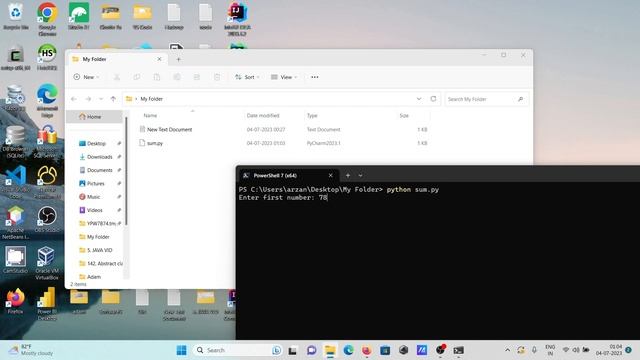Go forward in File Explorer

pos(88,99)
